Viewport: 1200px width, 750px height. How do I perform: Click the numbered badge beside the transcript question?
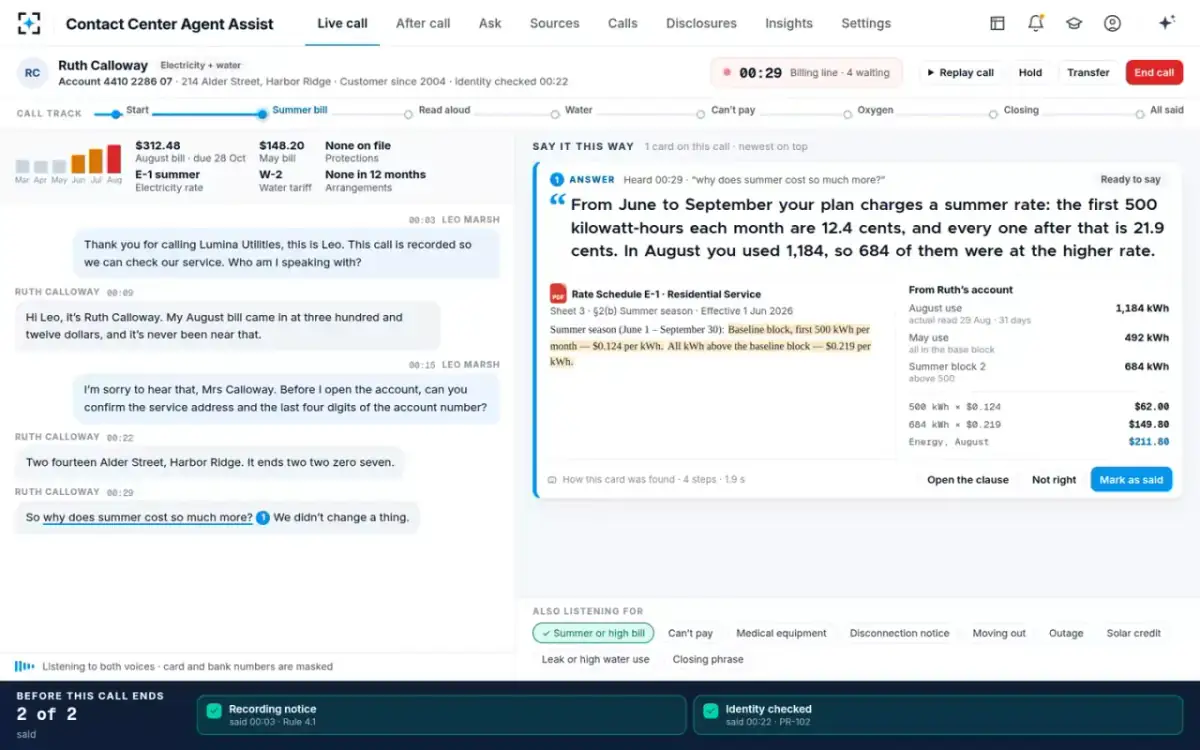point(263,518)
